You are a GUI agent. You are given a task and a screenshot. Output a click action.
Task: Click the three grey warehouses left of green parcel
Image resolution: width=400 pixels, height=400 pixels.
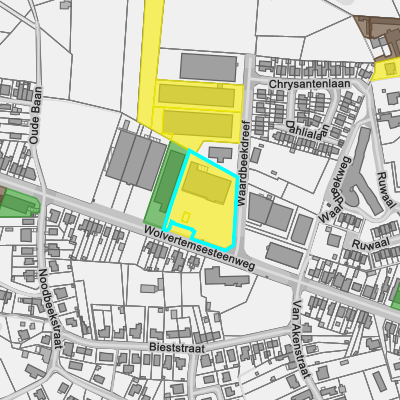[x=136, y=160]
